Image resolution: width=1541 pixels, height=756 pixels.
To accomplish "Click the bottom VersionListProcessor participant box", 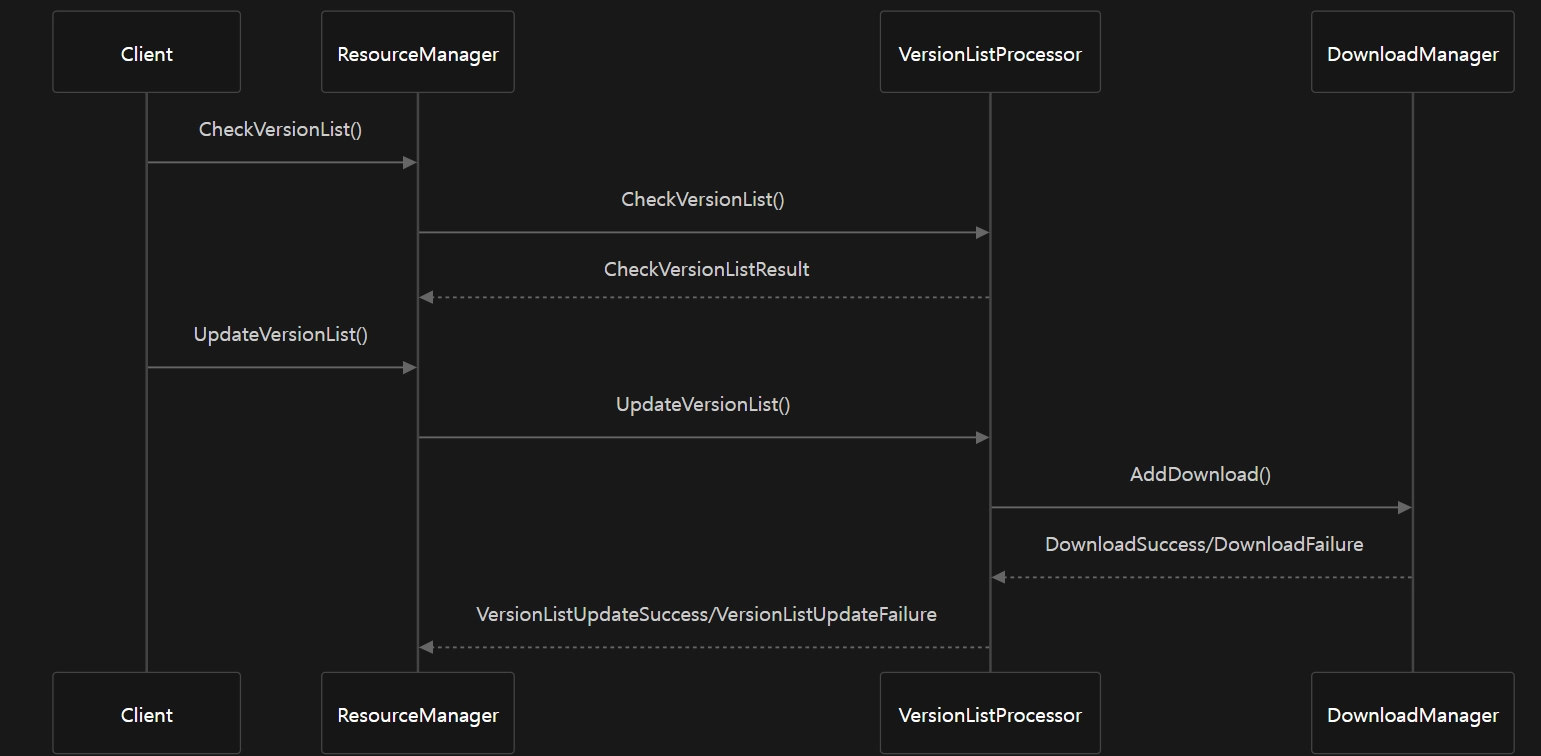I will (989, 714).
